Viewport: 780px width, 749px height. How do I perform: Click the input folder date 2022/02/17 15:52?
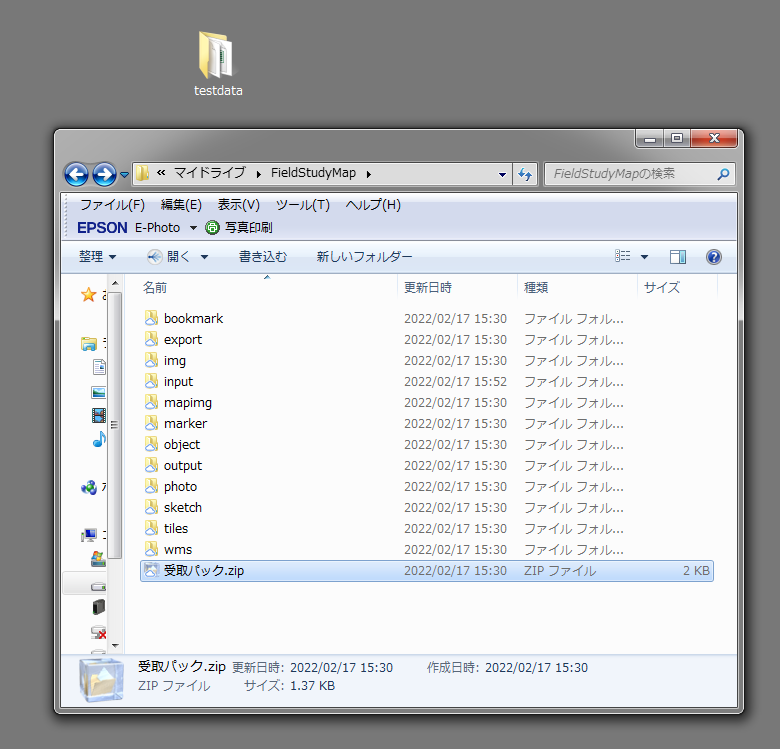[455, 381]
